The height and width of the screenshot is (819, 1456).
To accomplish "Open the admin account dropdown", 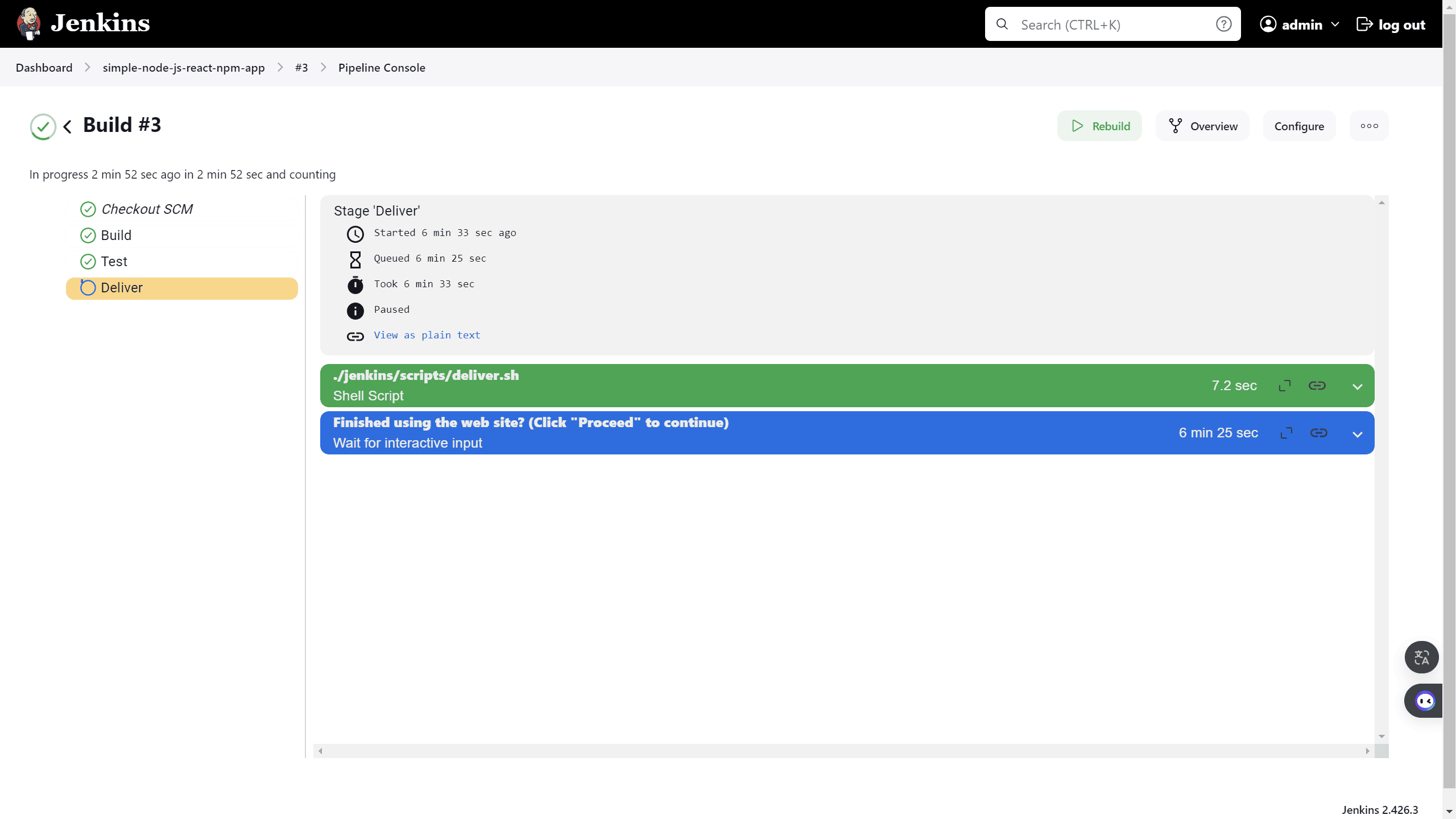I will click(x=1300, y=24).
